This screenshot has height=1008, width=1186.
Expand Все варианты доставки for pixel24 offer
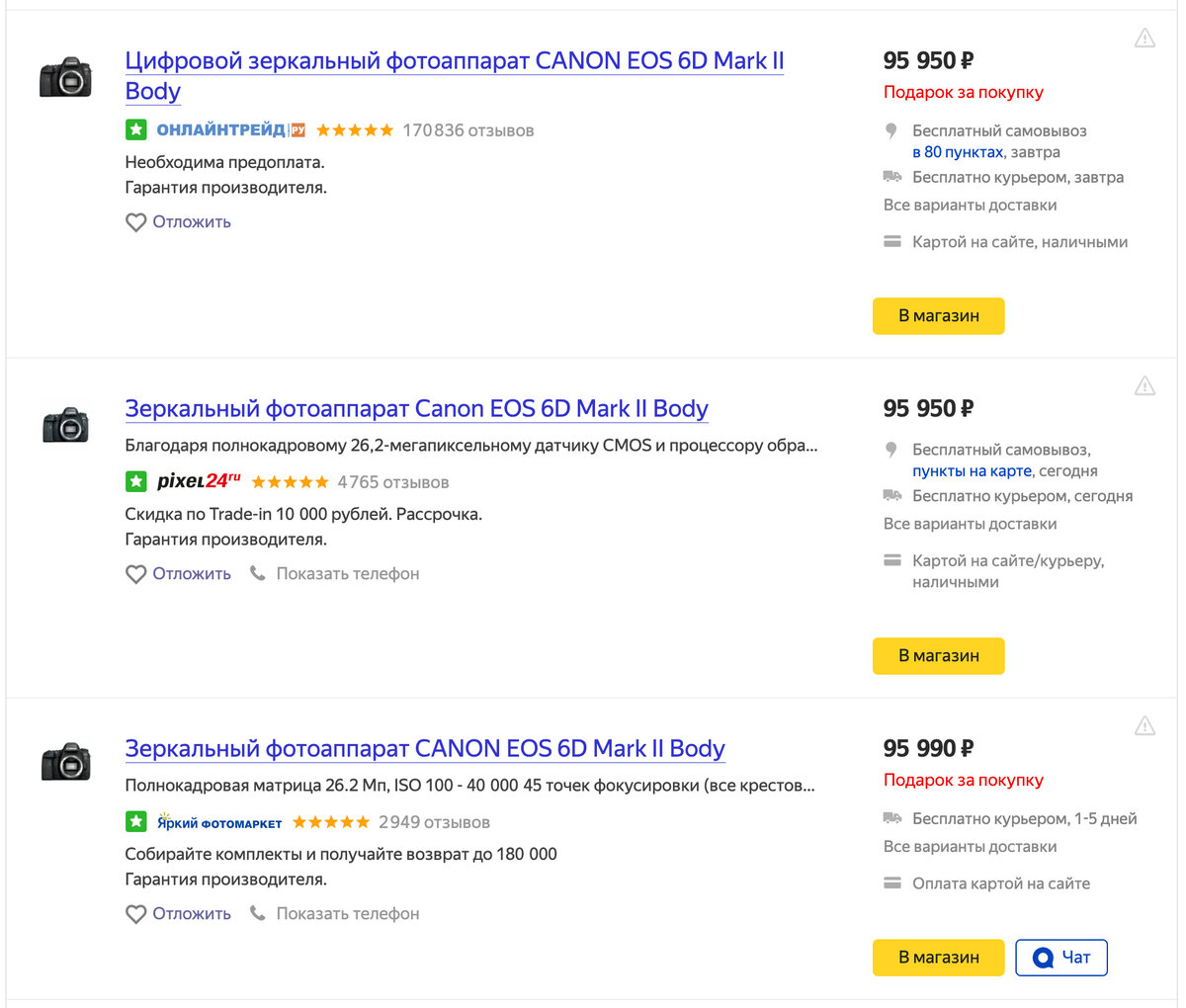coord(970,524)
